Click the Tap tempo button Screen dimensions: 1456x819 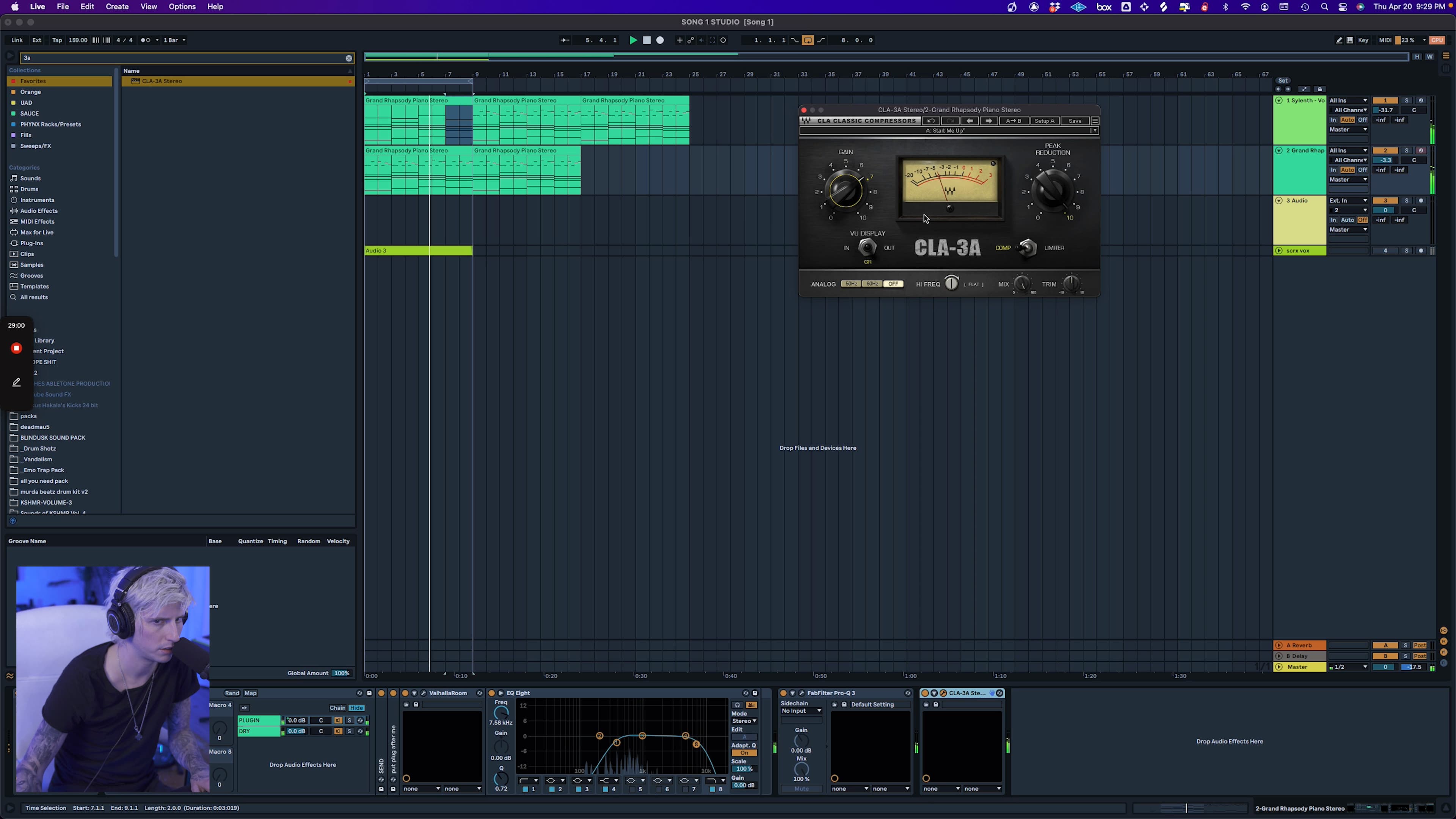coord(57,40)
